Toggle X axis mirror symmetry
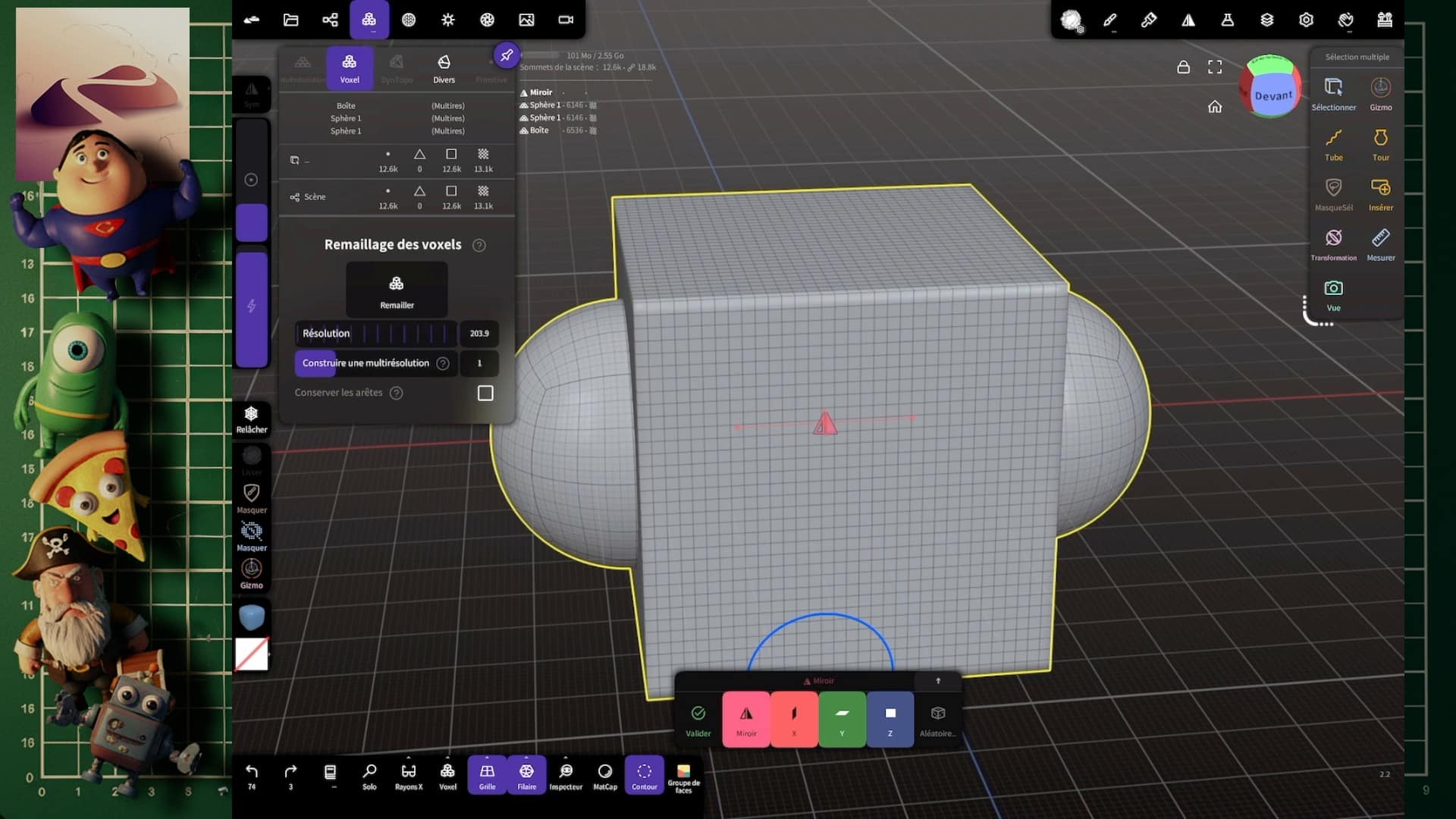The image size is (1456, 819). pyautogui.click(x=794, y=719)
